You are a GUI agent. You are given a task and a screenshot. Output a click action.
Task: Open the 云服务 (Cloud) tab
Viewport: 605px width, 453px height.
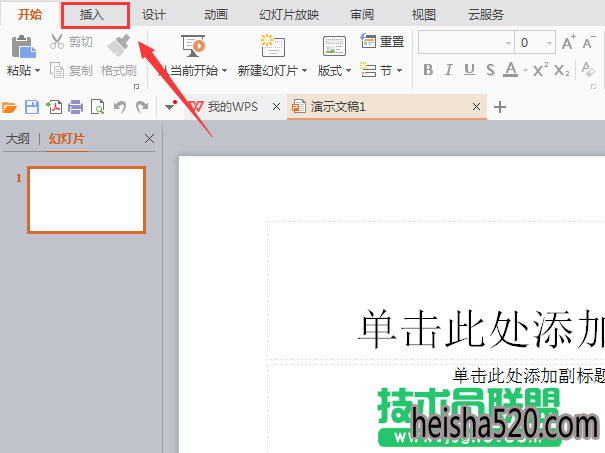(486, 15)
